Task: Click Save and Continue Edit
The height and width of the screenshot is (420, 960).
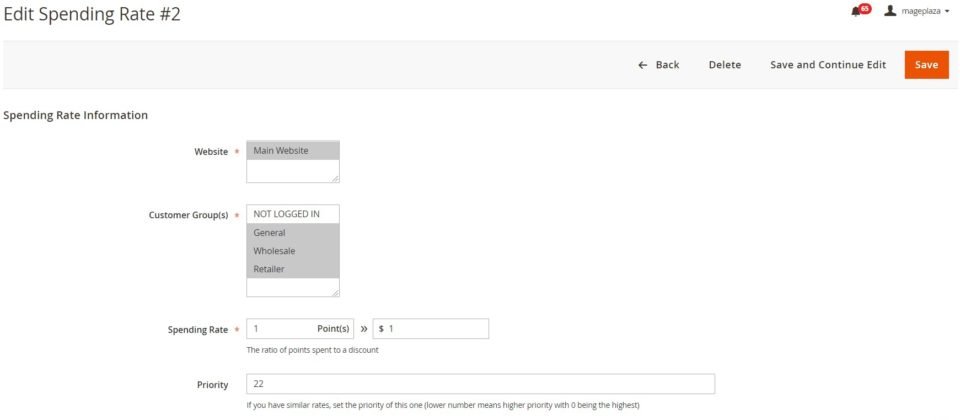Action: (827, 65)
